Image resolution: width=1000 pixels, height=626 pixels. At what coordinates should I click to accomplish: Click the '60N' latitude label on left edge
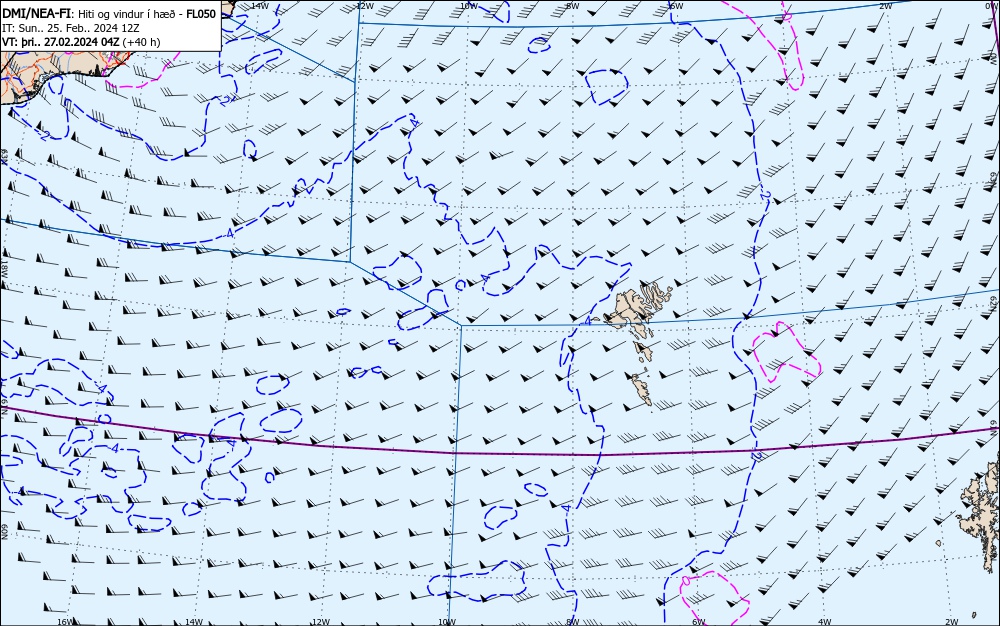pyautogui.click(x=4, y=532)
